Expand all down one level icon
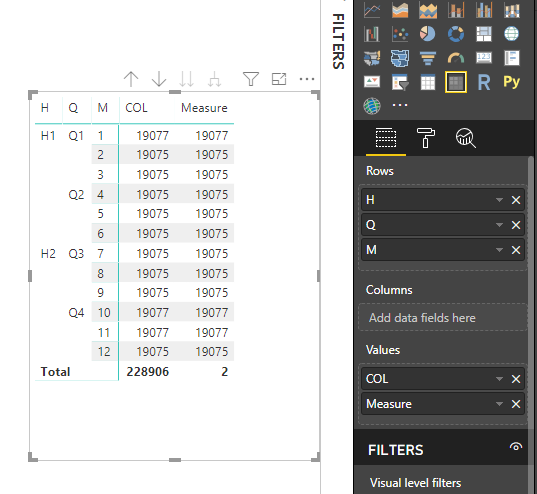Viewport: 537px width, 494px height. click(x=215, y=79)
